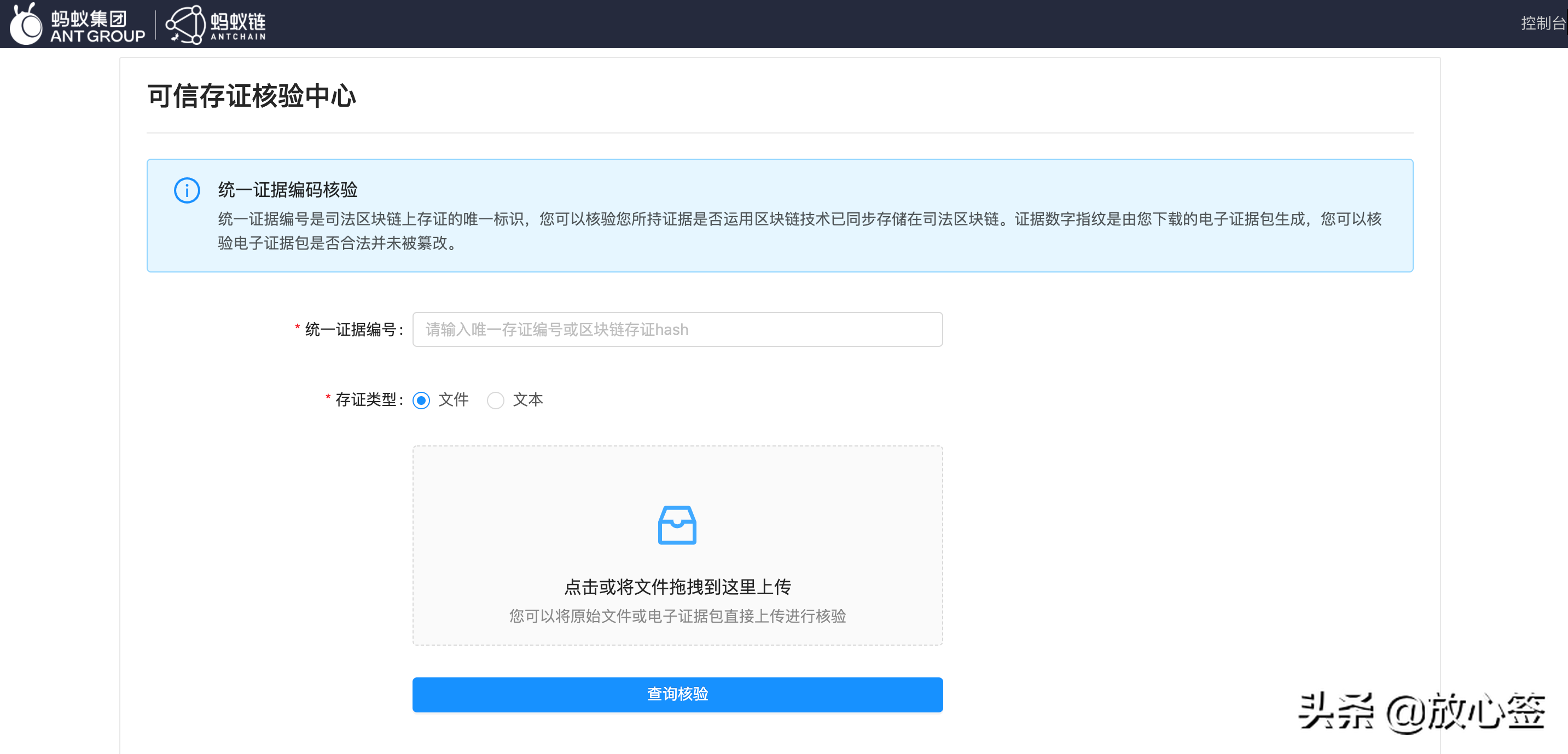
Task: Focus the 统一证据编号 input field
Action: 677,329
